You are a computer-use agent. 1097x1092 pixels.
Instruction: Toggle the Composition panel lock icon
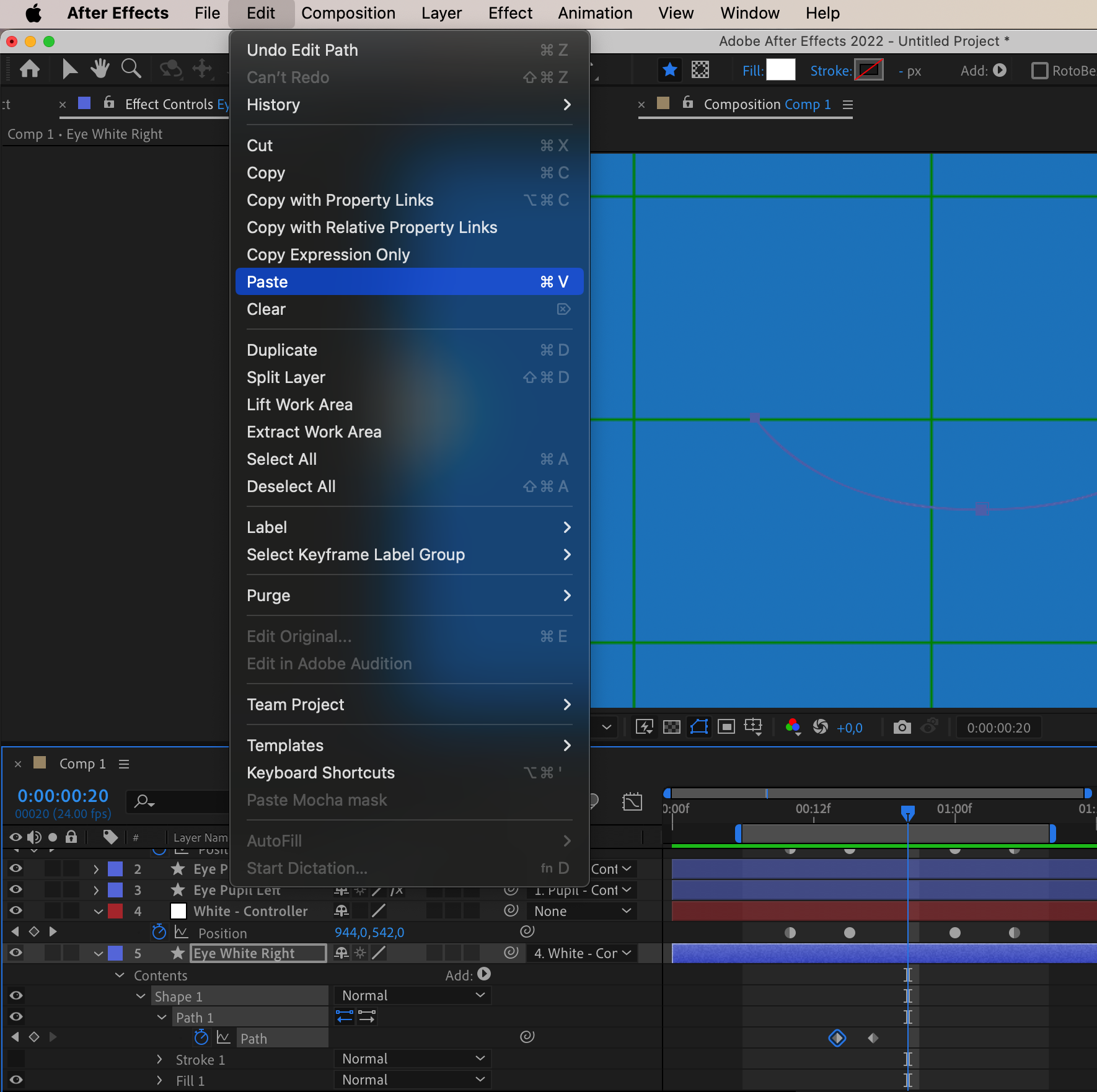tap(688, 102)
